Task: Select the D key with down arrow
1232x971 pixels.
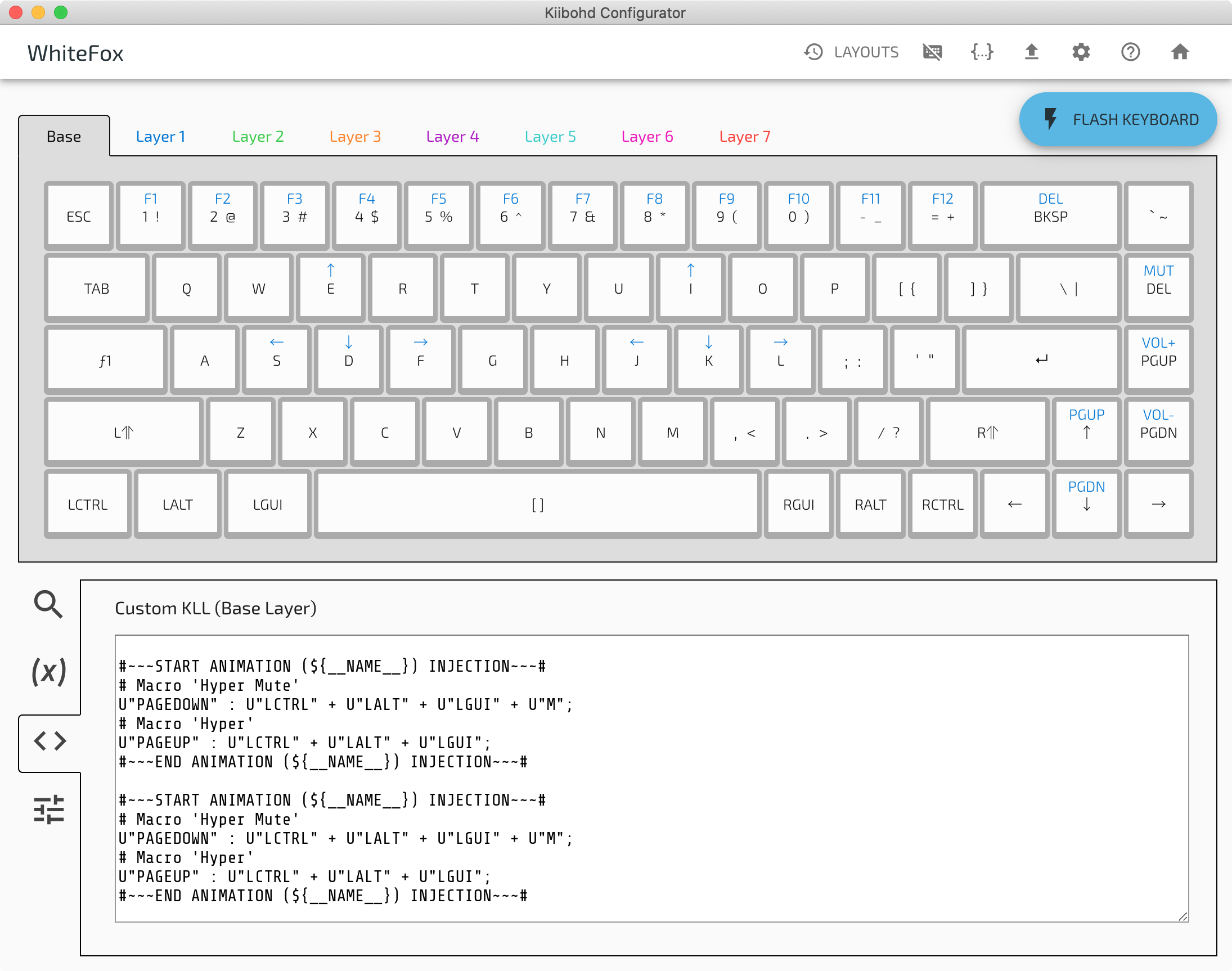Action: pyautogui.click(x=349, y=361)
